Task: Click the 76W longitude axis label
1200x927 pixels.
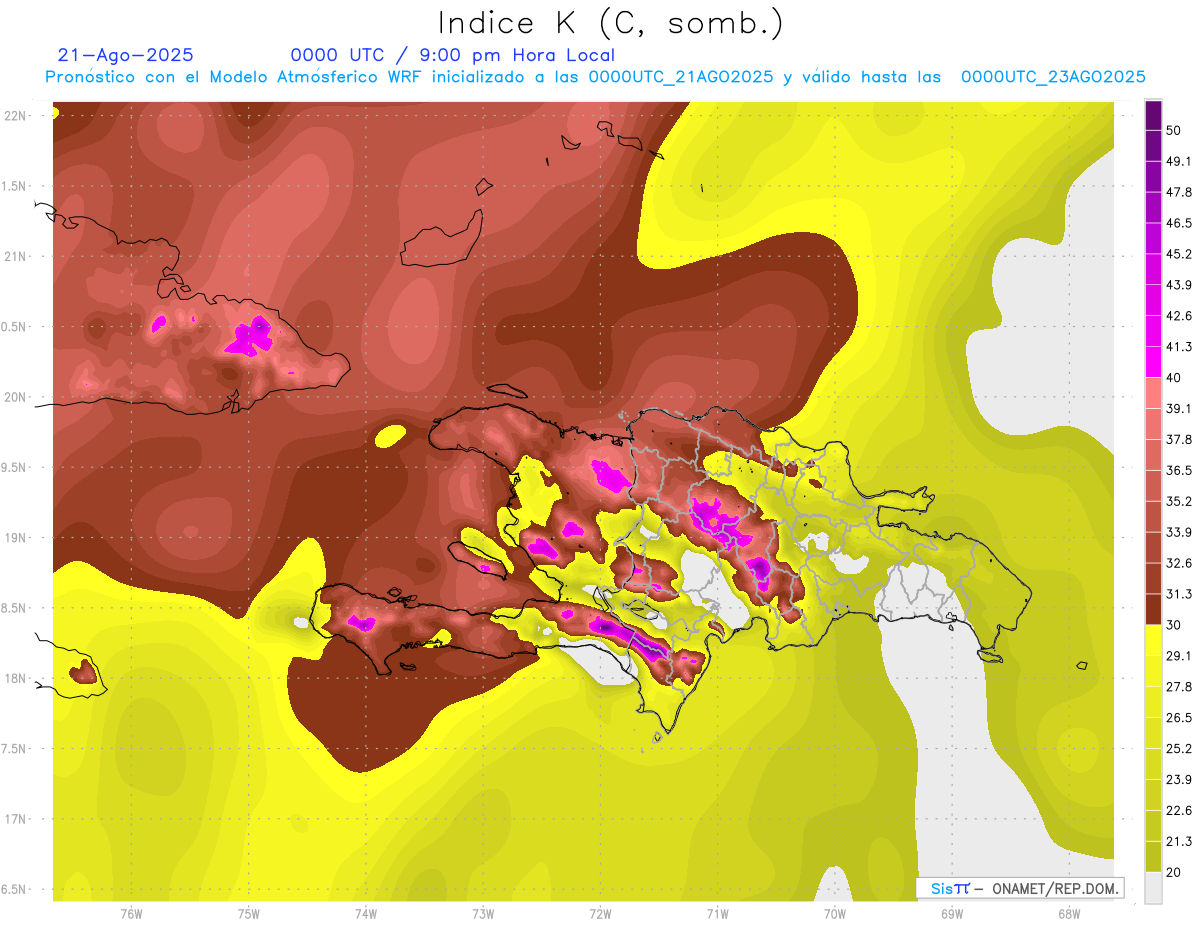Action: pos(131,912)
